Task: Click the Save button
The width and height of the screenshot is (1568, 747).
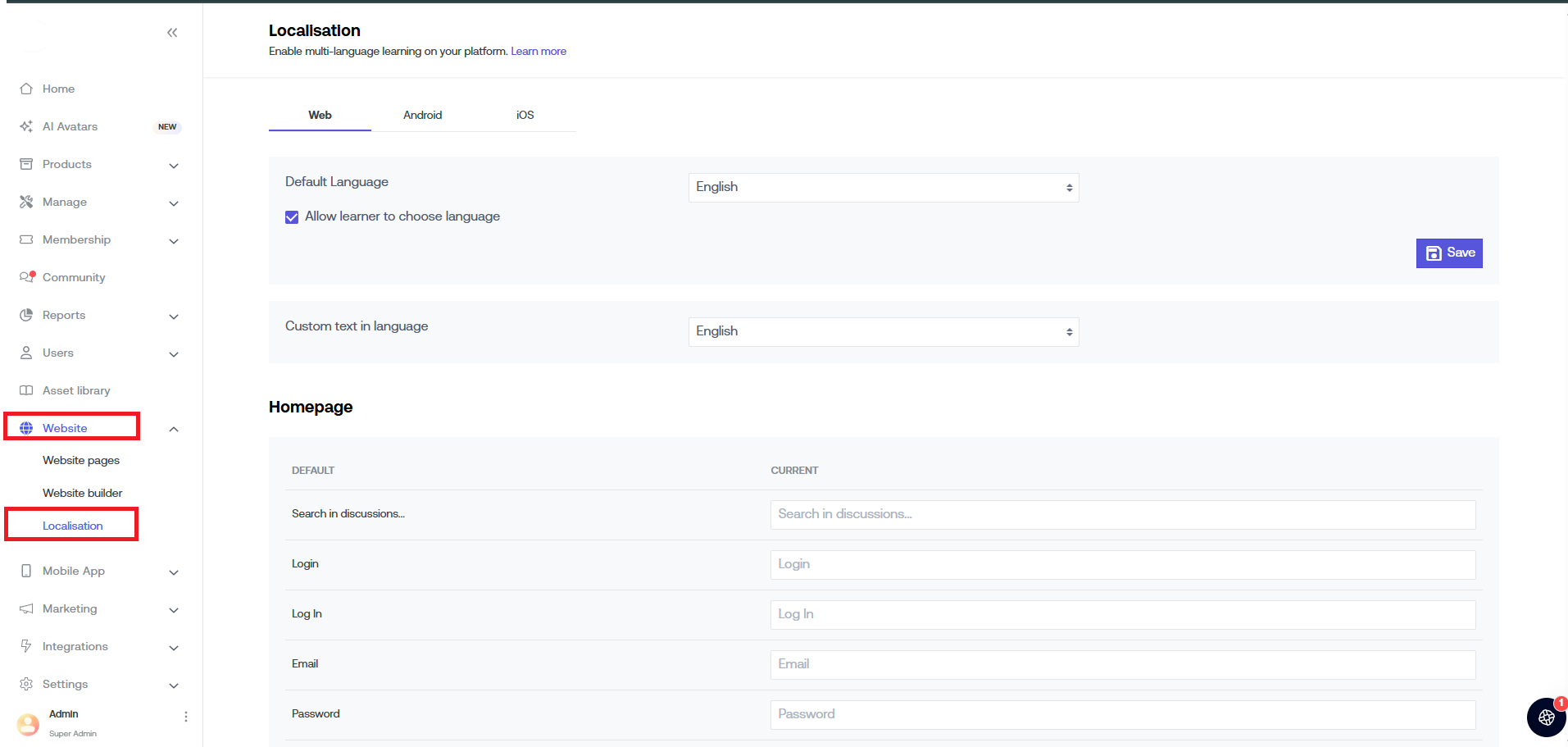Action: click(1448, 253)
